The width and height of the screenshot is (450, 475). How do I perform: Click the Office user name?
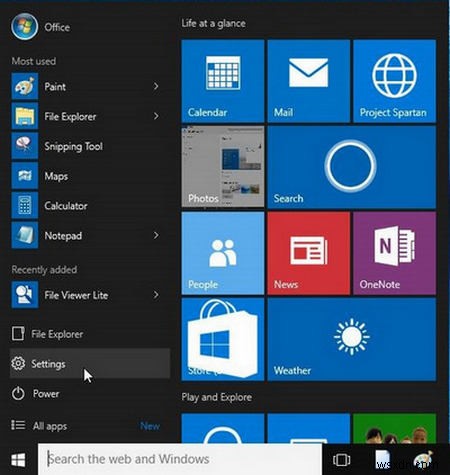pos(57,27)
